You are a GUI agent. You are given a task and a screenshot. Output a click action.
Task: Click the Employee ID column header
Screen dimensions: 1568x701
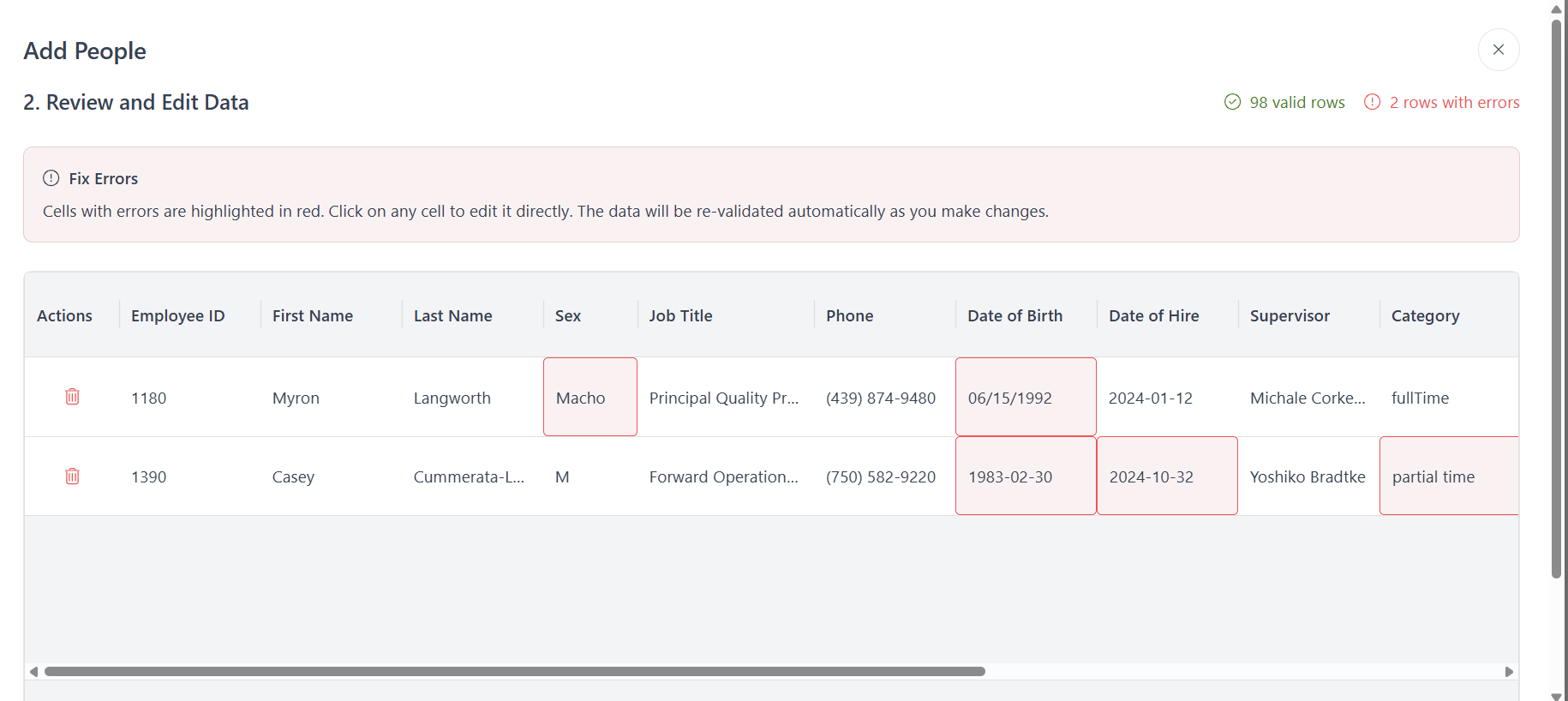178,316
